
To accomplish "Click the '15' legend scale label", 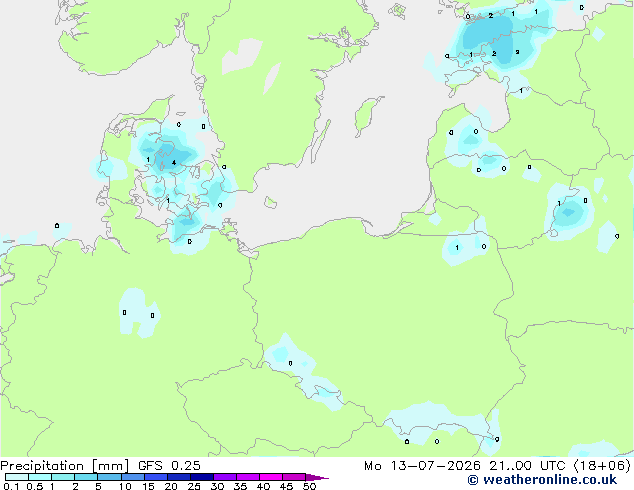I will 148,486.
